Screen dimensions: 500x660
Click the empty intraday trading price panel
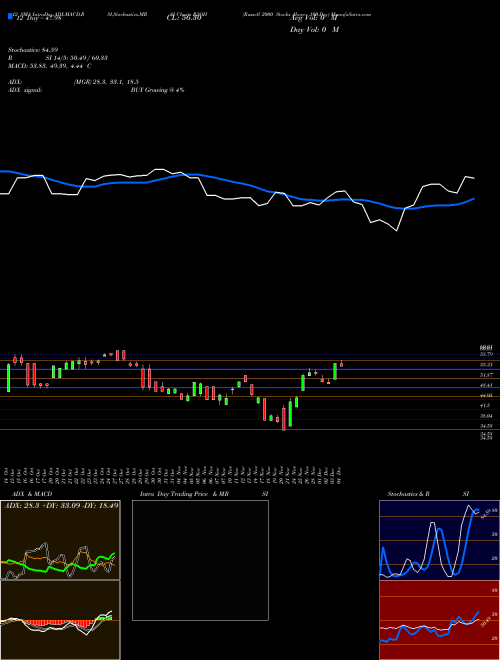200,560
